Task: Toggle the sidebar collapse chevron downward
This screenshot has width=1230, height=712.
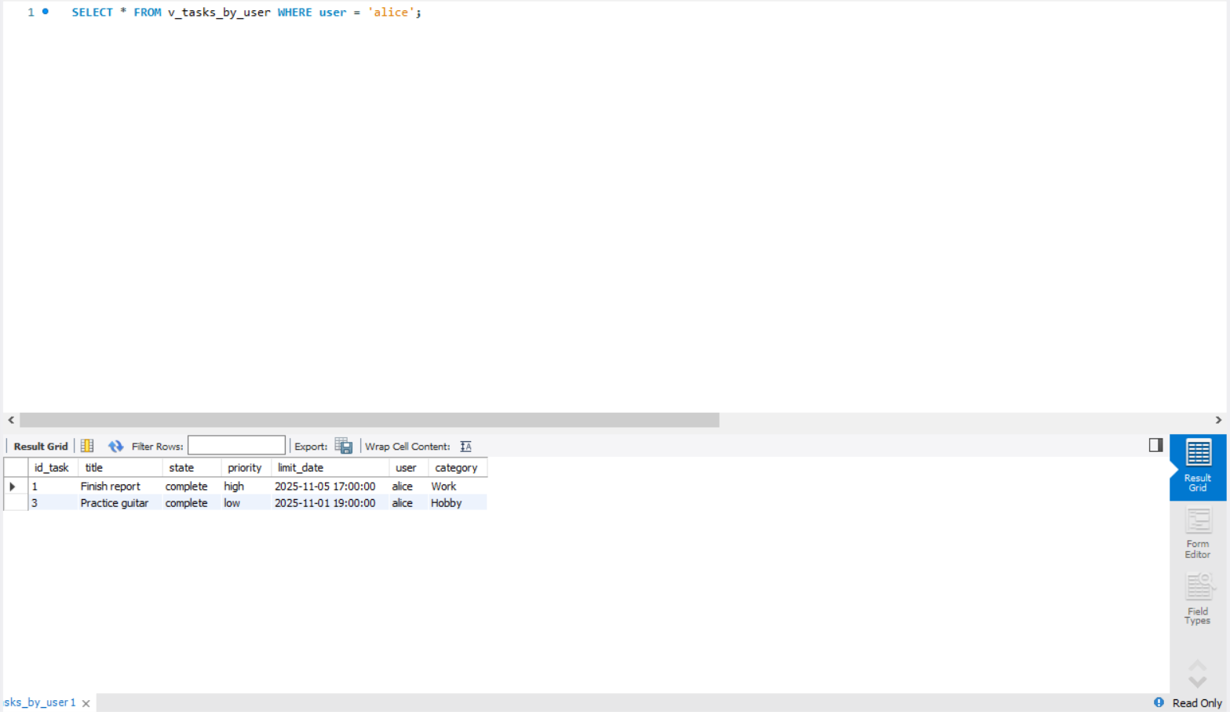Action: (1197, 679)
